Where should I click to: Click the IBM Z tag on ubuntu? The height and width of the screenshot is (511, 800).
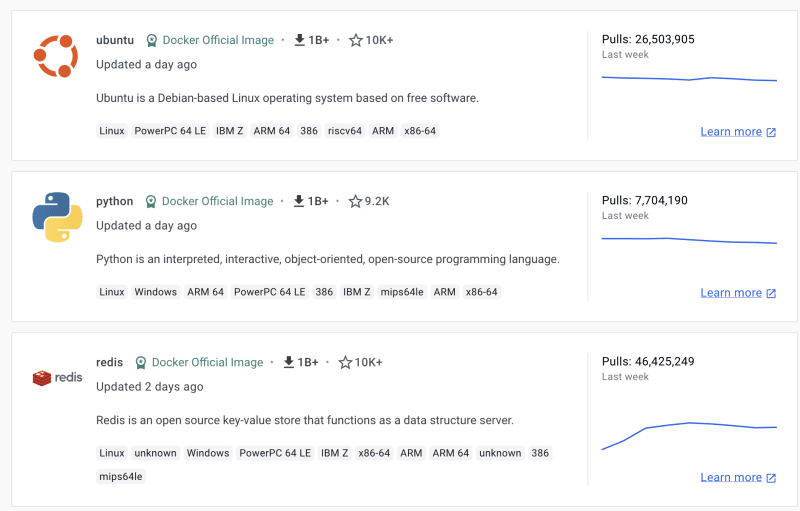point(229,131)
